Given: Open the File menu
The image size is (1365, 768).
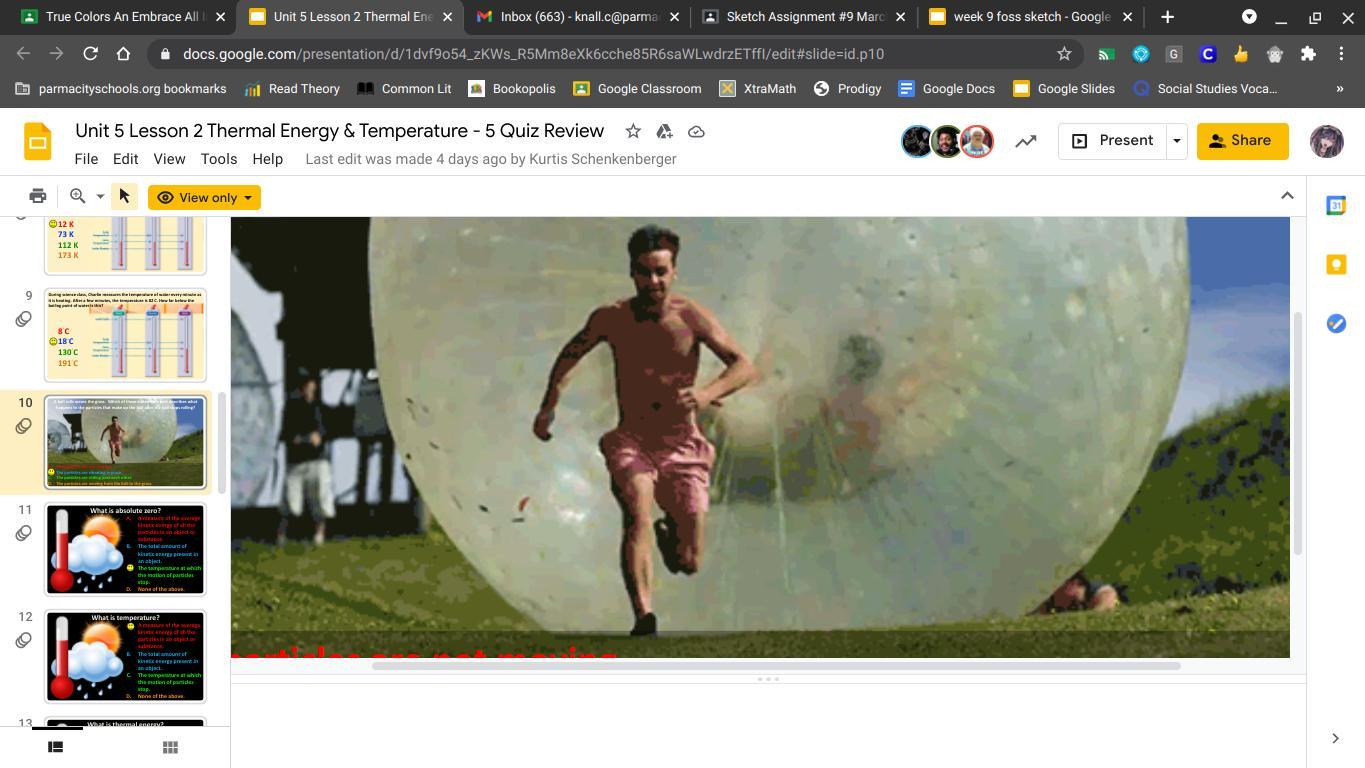Looking at the screenshot, I should (86, 159).
